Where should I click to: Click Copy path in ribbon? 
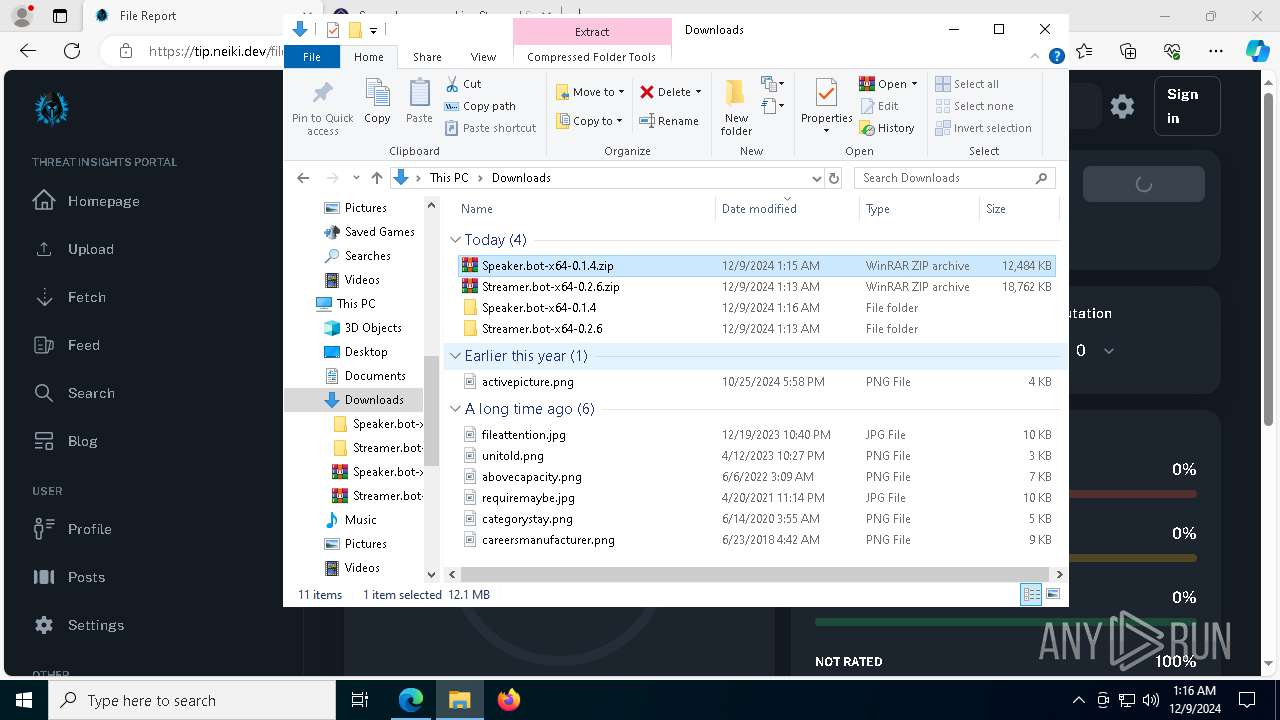[x=480, y=106]
